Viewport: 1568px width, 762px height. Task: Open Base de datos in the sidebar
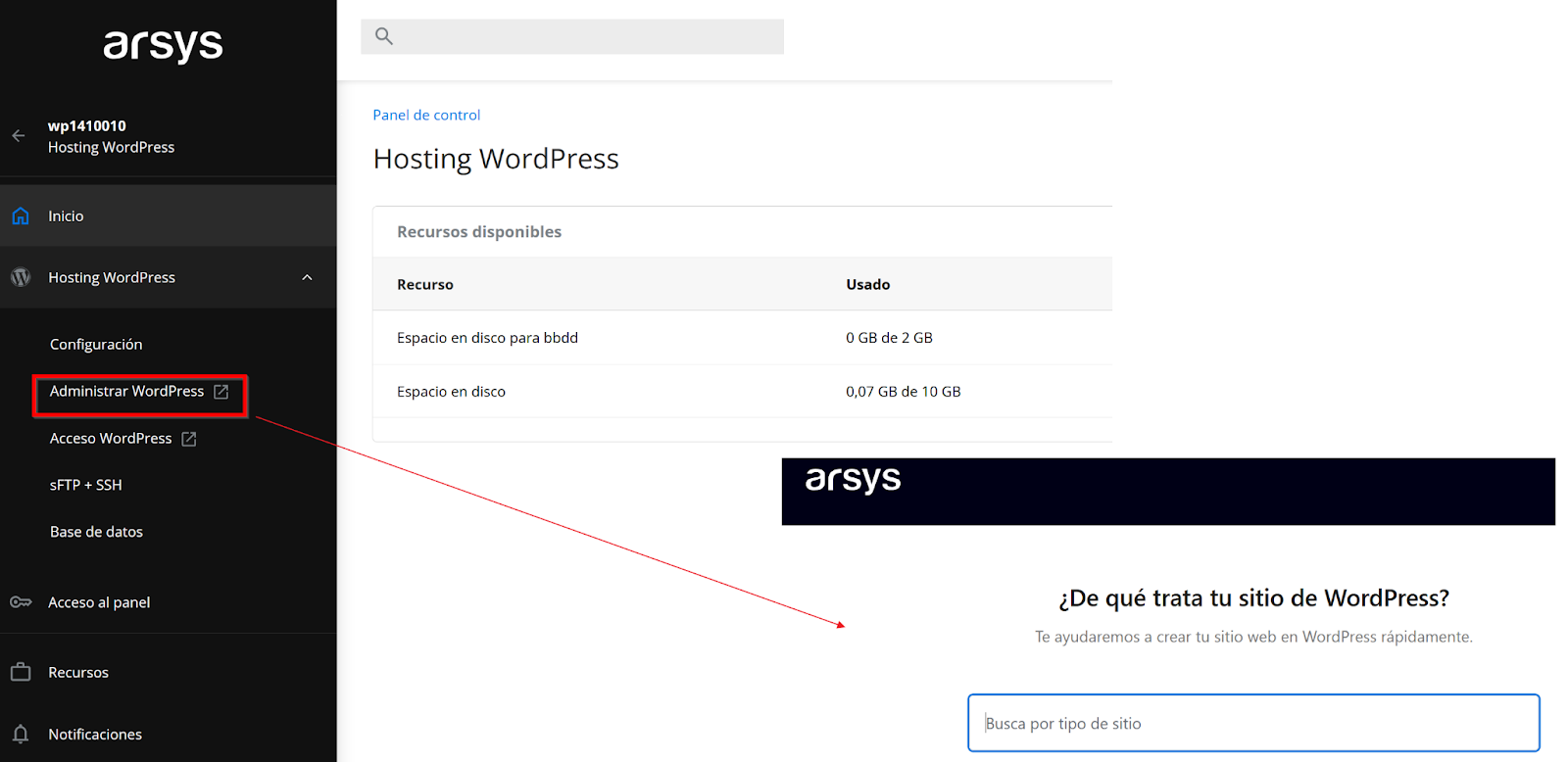[x=96, y=532]
